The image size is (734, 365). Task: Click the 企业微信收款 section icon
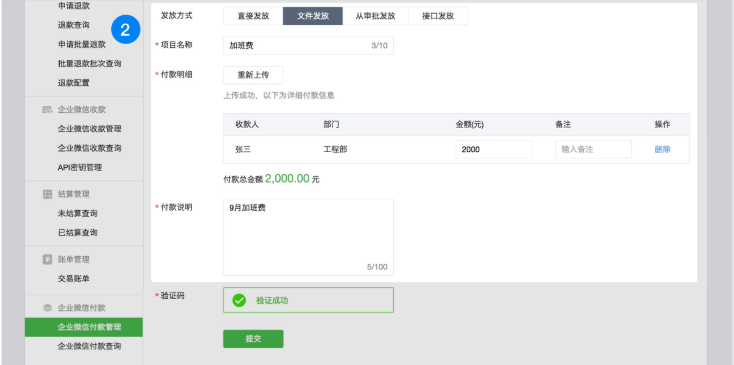coord(47,110)
